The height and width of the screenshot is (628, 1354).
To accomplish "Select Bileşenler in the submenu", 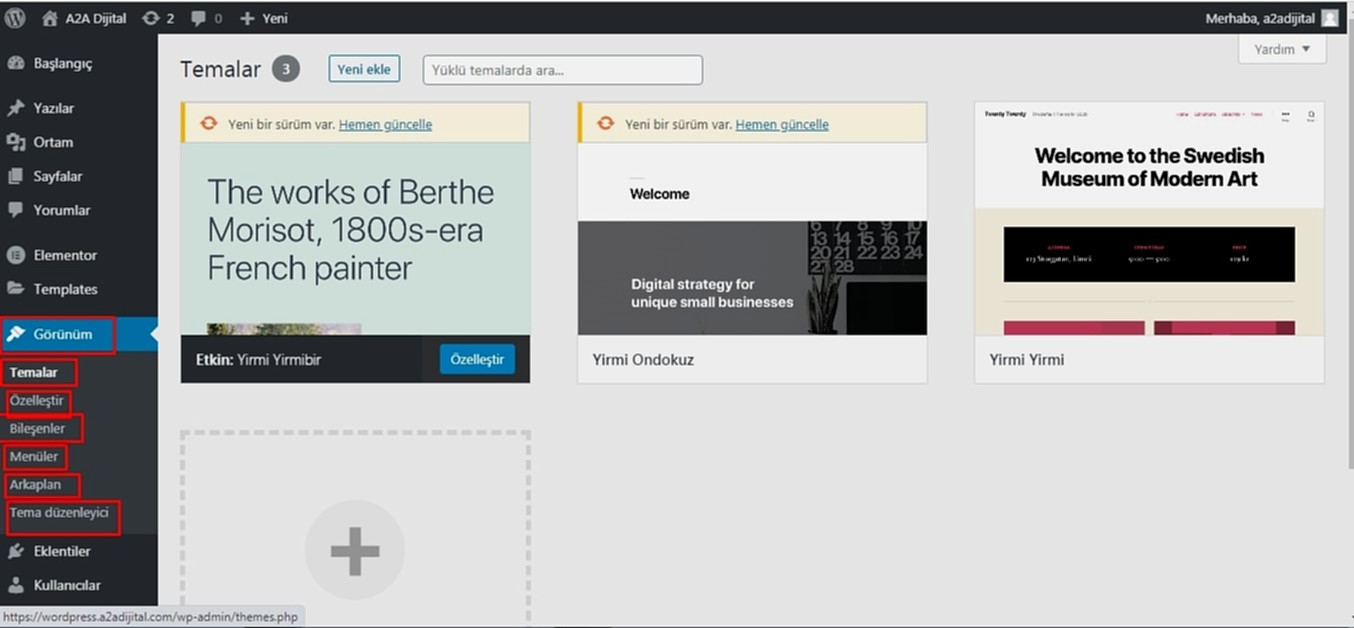I will tap(38, 428).
